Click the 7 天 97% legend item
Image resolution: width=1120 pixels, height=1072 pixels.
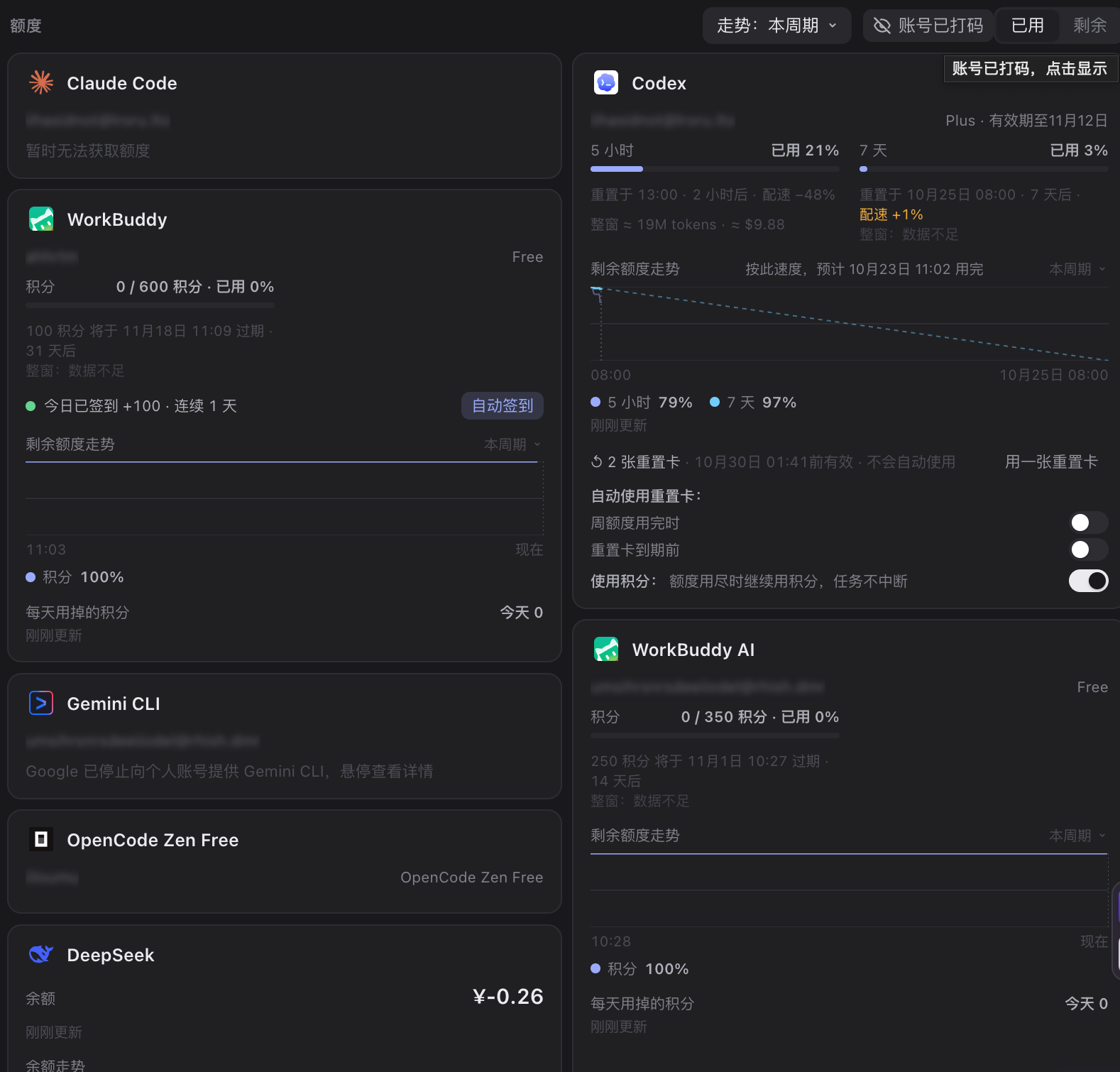[753, 403]
